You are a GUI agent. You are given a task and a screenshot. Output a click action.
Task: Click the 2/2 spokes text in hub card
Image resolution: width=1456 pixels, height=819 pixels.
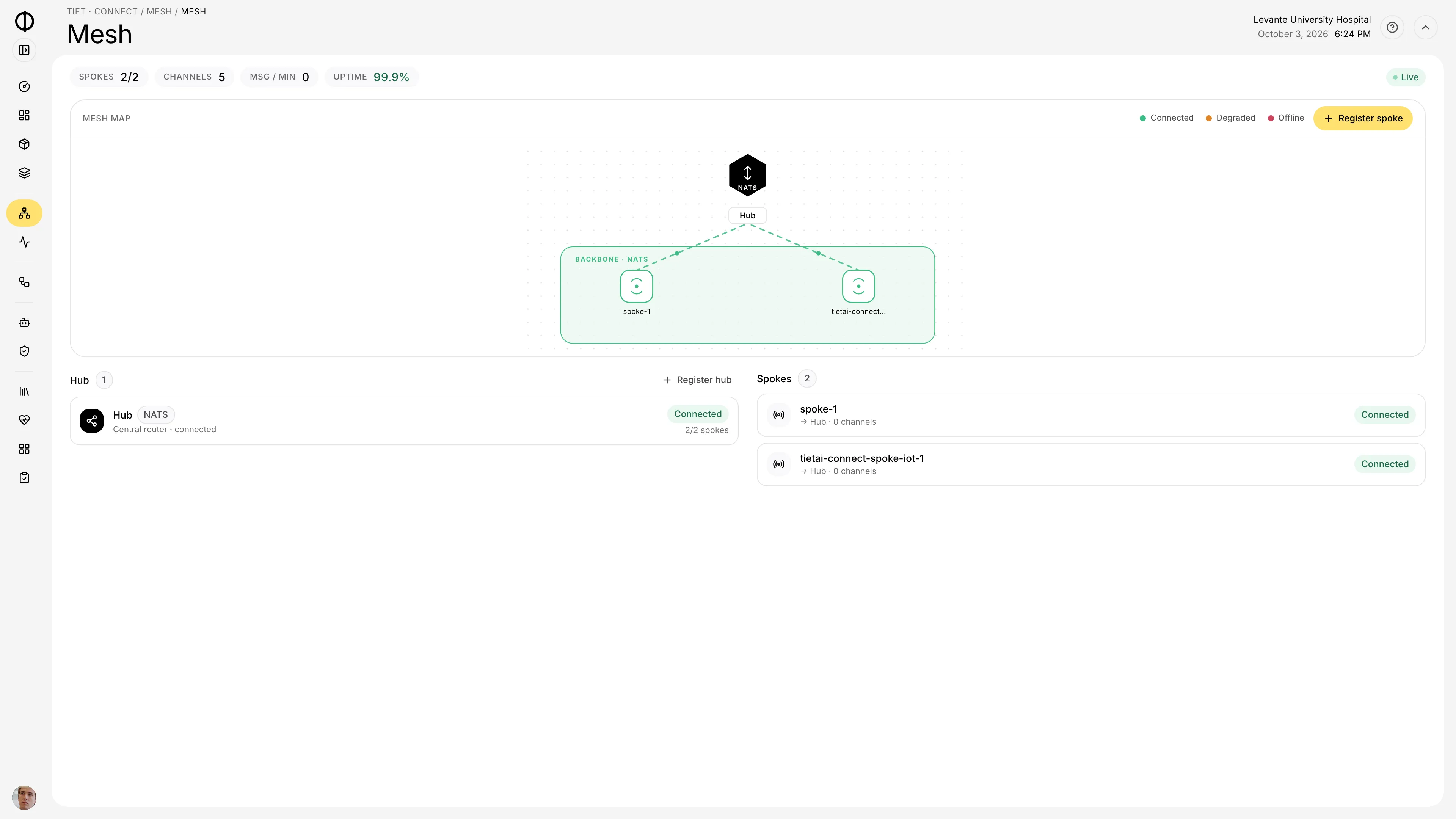[706, 430]
